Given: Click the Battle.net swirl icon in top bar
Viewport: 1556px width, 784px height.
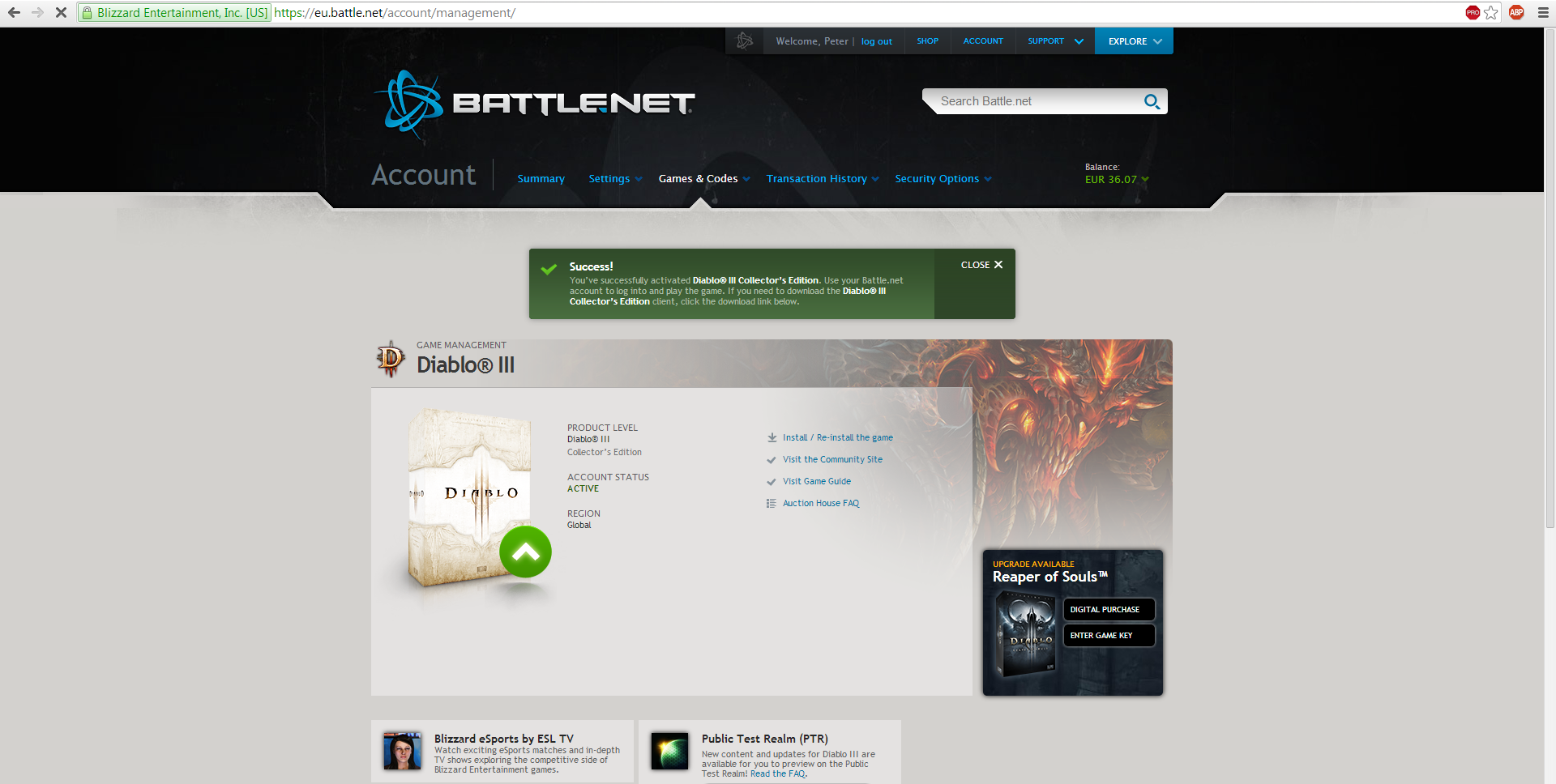Looking at the screenshot, I should click(745, 40).
